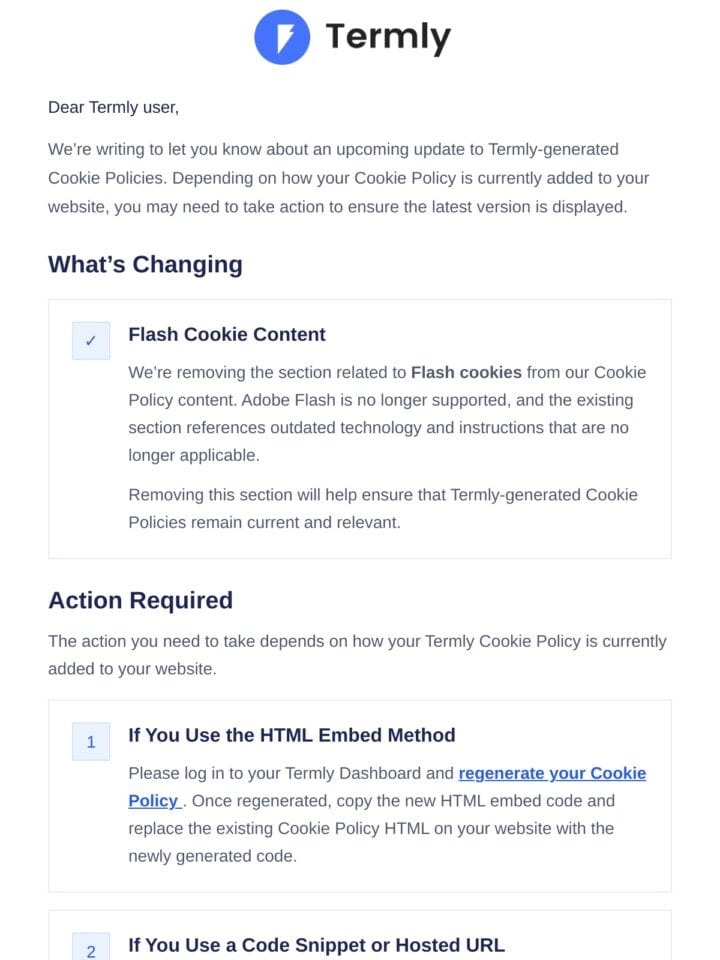720x960 pixels.
Task: Select the Code Snippet or Hosted URL heading
Action: [317, 945]
